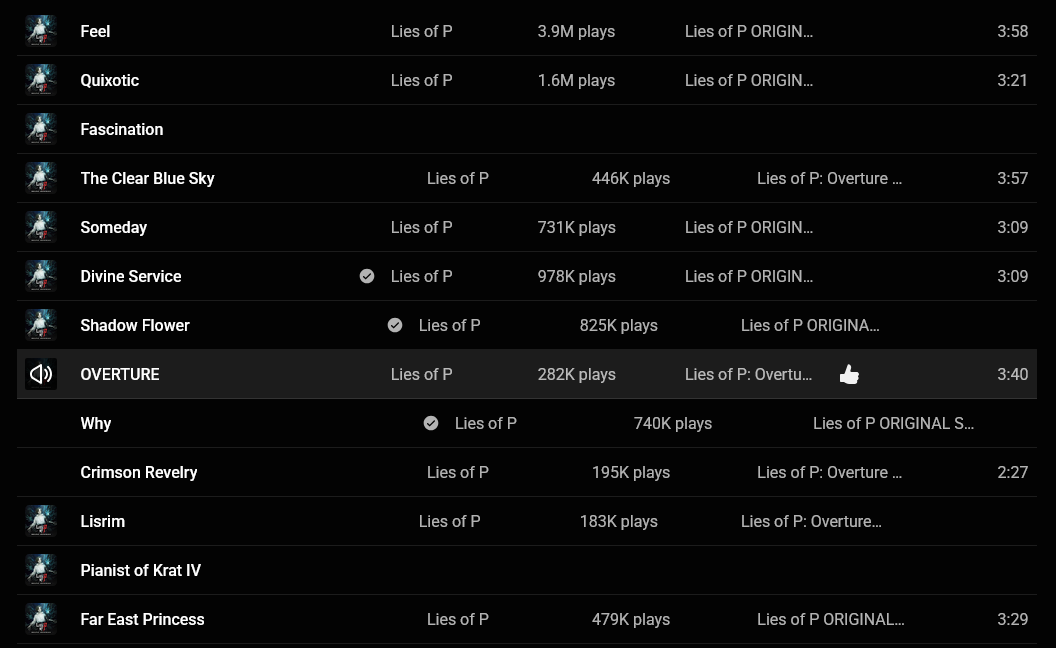Viewport: 1056px width, 648px height.
Task: Select the Fascination track title
Action: (x=122, y=129)
